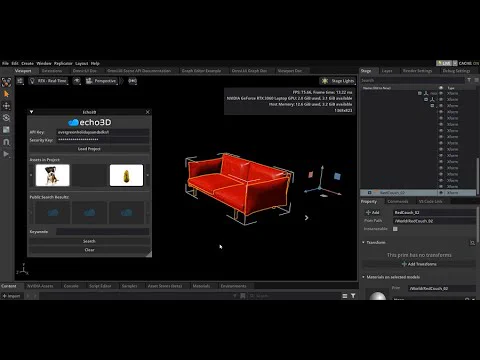Open the Console tab
The width and height of the screenshot is (480, 360).
coord(71,286)
